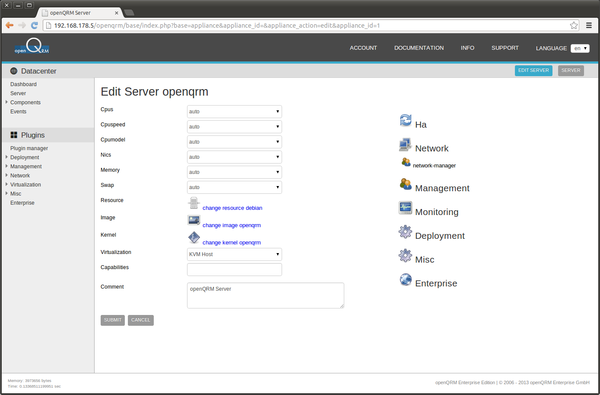Expand the Misc sidebar item
This screenshot has width=600, height=395.
7,193
